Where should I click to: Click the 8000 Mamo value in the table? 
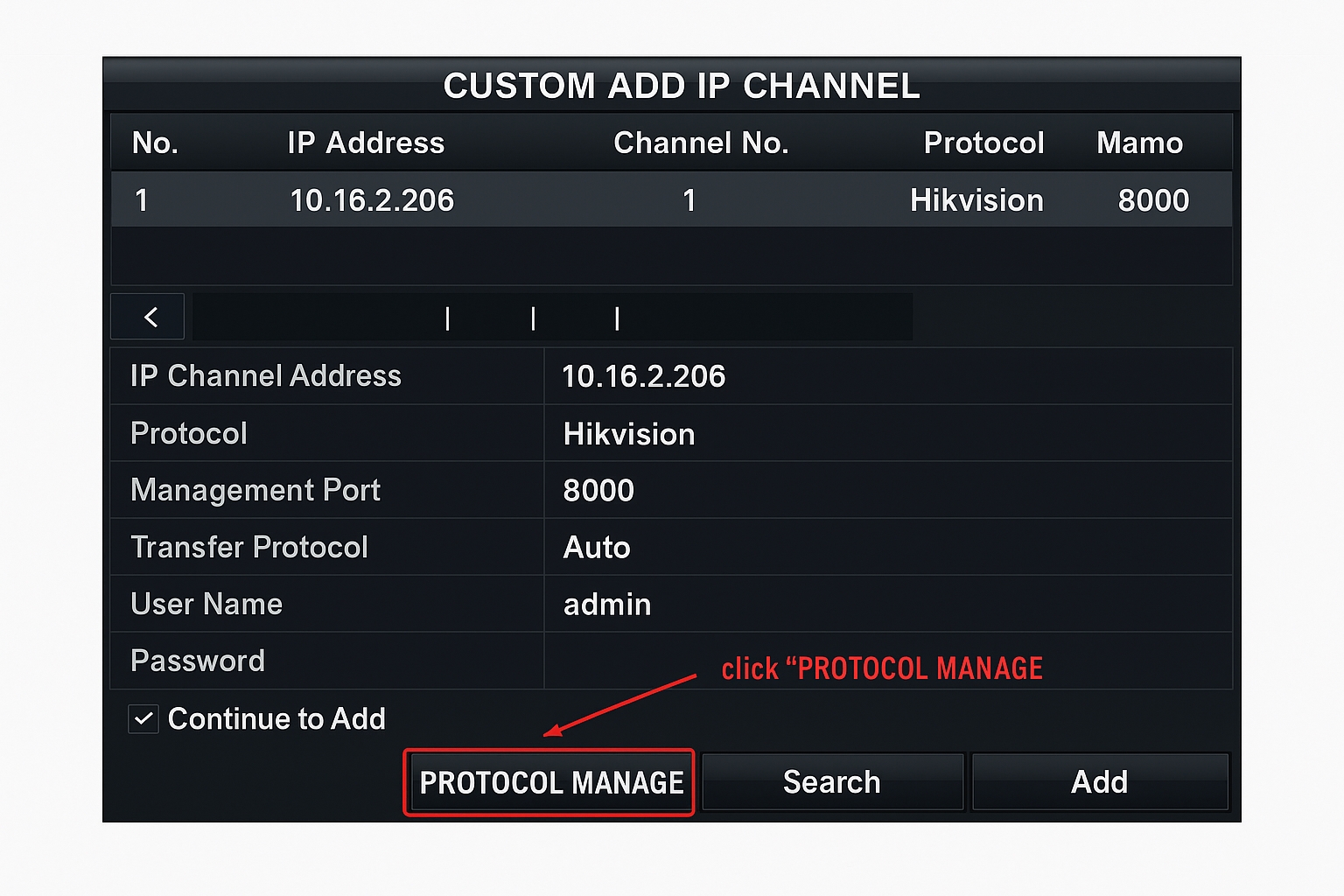1154,199
